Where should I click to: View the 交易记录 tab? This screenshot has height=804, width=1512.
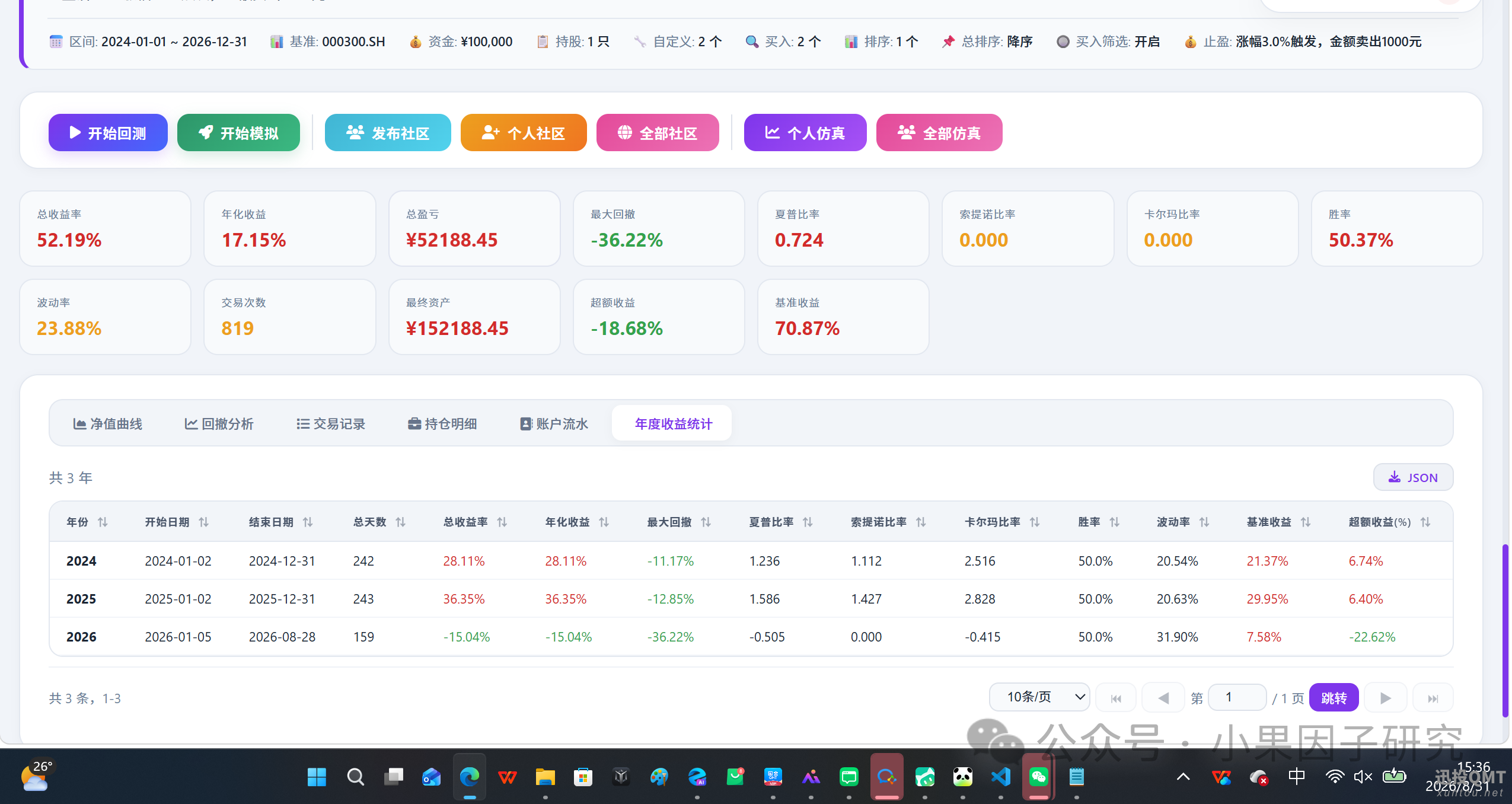[330, 424]
